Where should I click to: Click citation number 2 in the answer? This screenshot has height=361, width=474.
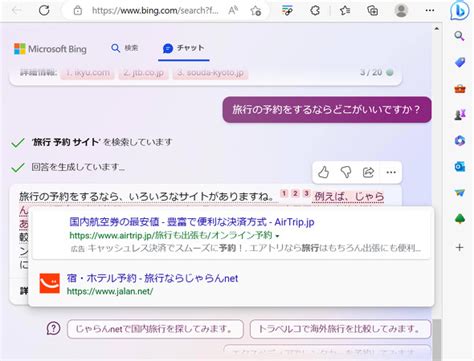pos(295,193)
